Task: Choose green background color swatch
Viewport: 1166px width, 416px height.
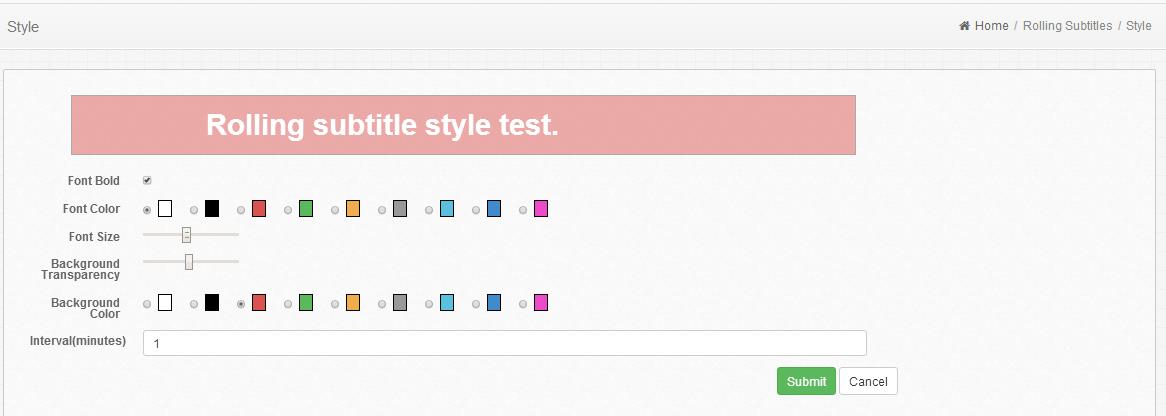Action: click(x=306, y=303)
